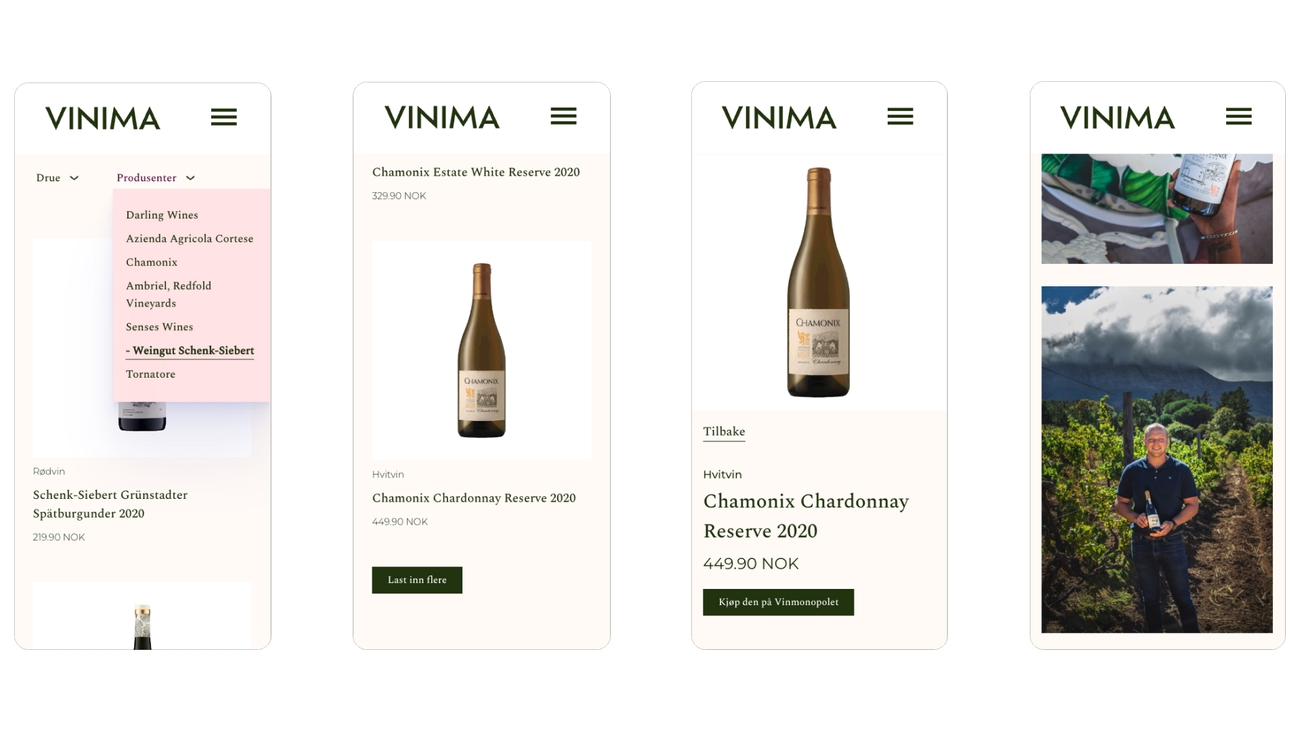
Task: Click selected Weingut Schenk-Siebert option
Action: 190,351
